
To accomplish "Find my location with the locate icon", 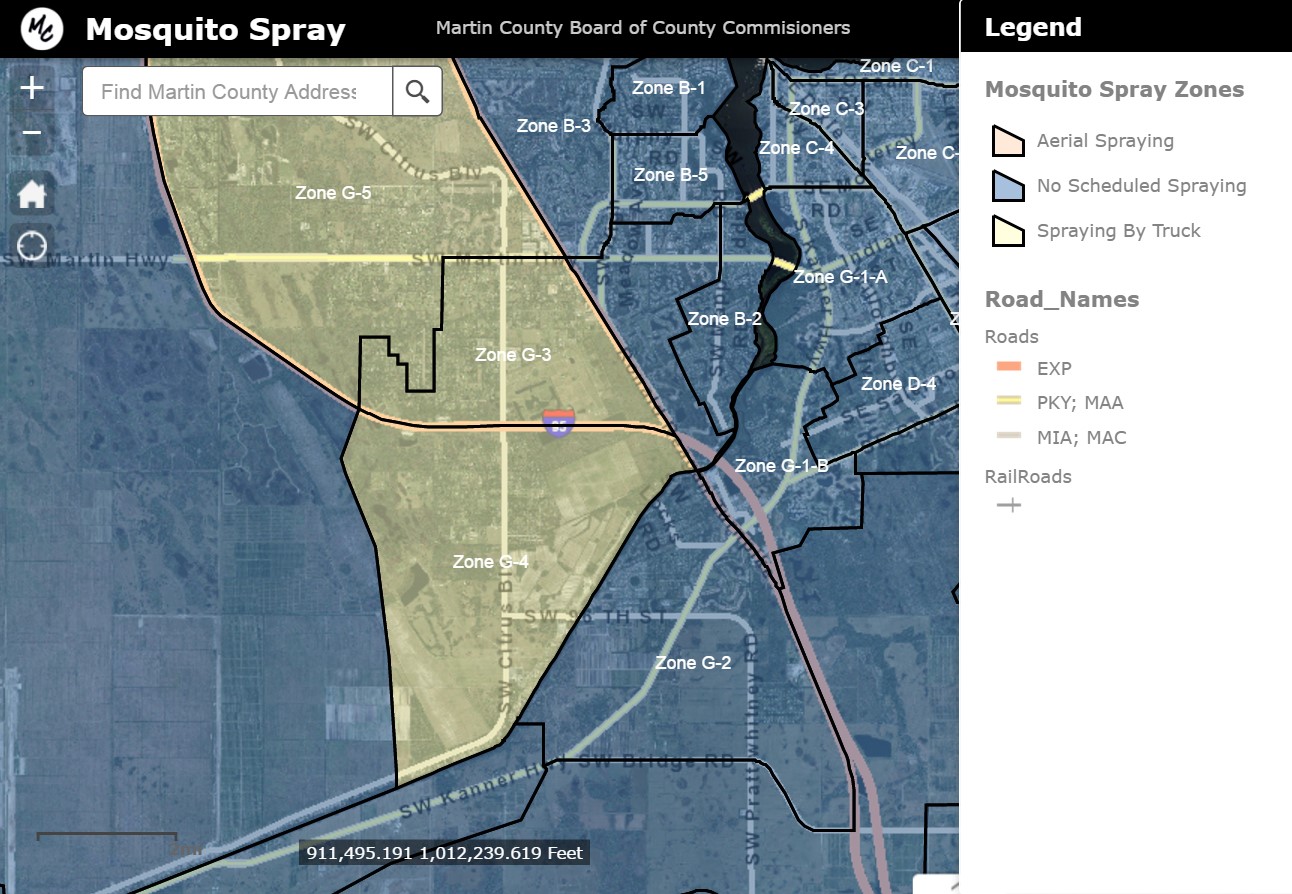I will (x=32, y=244).
